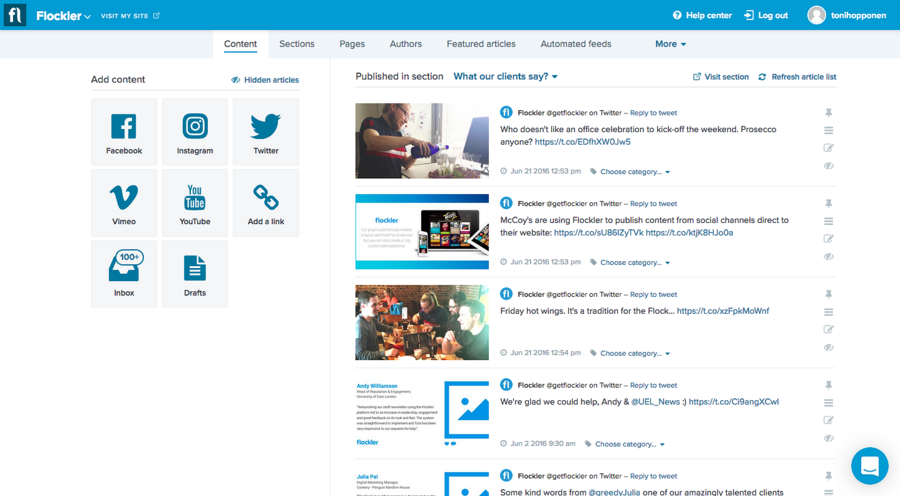This screenshot has height=496, width=900.
Task: Click the user avatar icon
Action: click(816, 15)
